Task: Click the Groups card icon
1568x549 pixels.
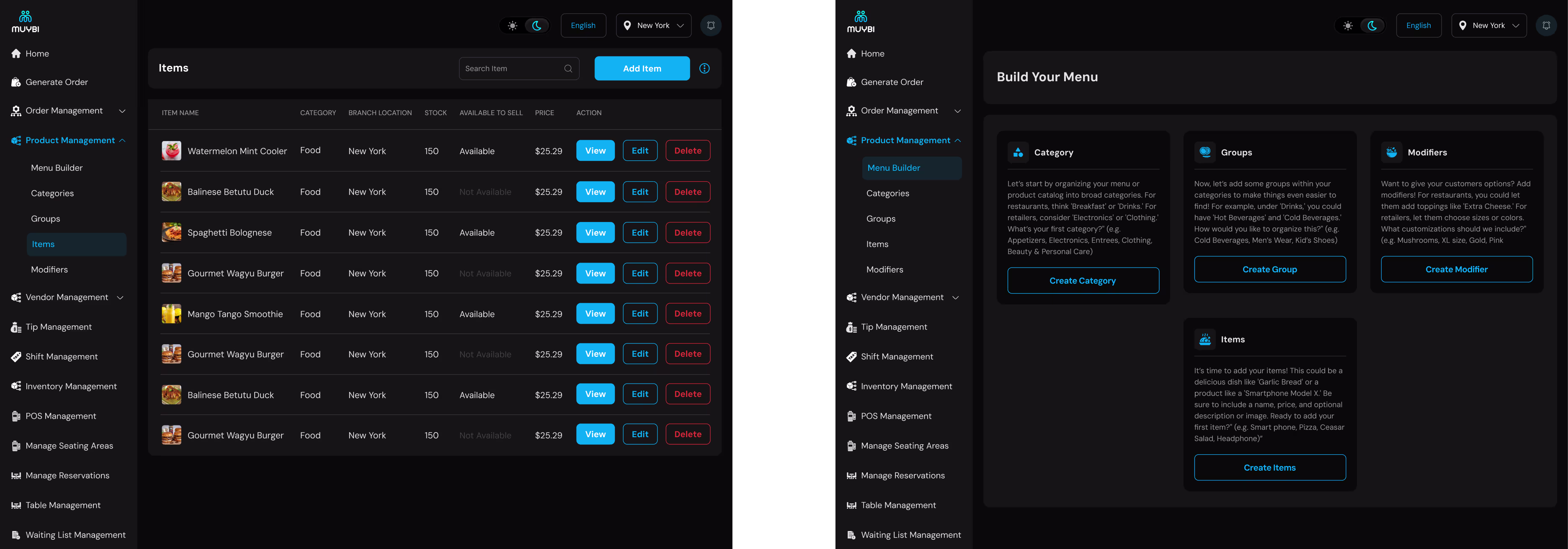Action: point(1204,152)
